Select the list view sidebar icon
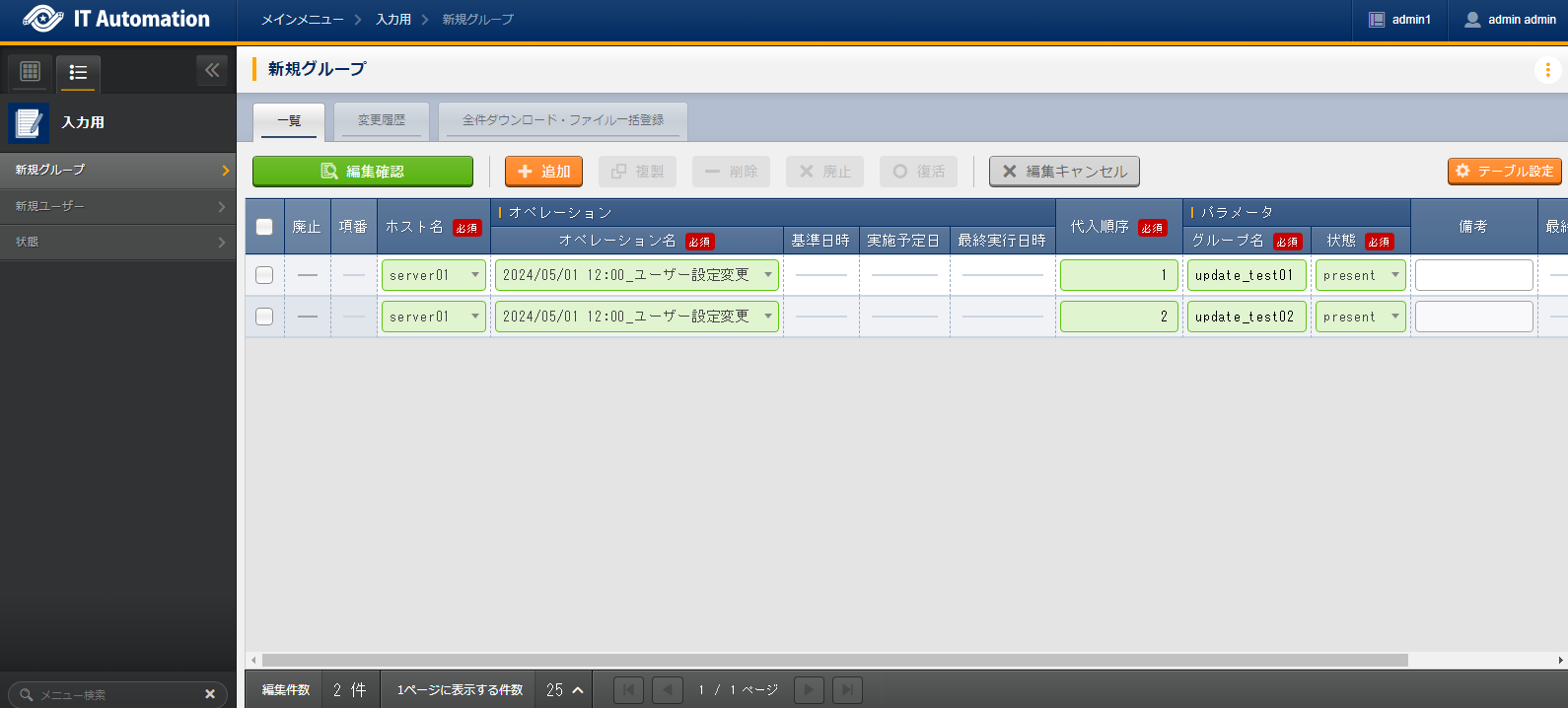Image resolution: width=1568 pixels, height=708 pixels. click(78, 72)
